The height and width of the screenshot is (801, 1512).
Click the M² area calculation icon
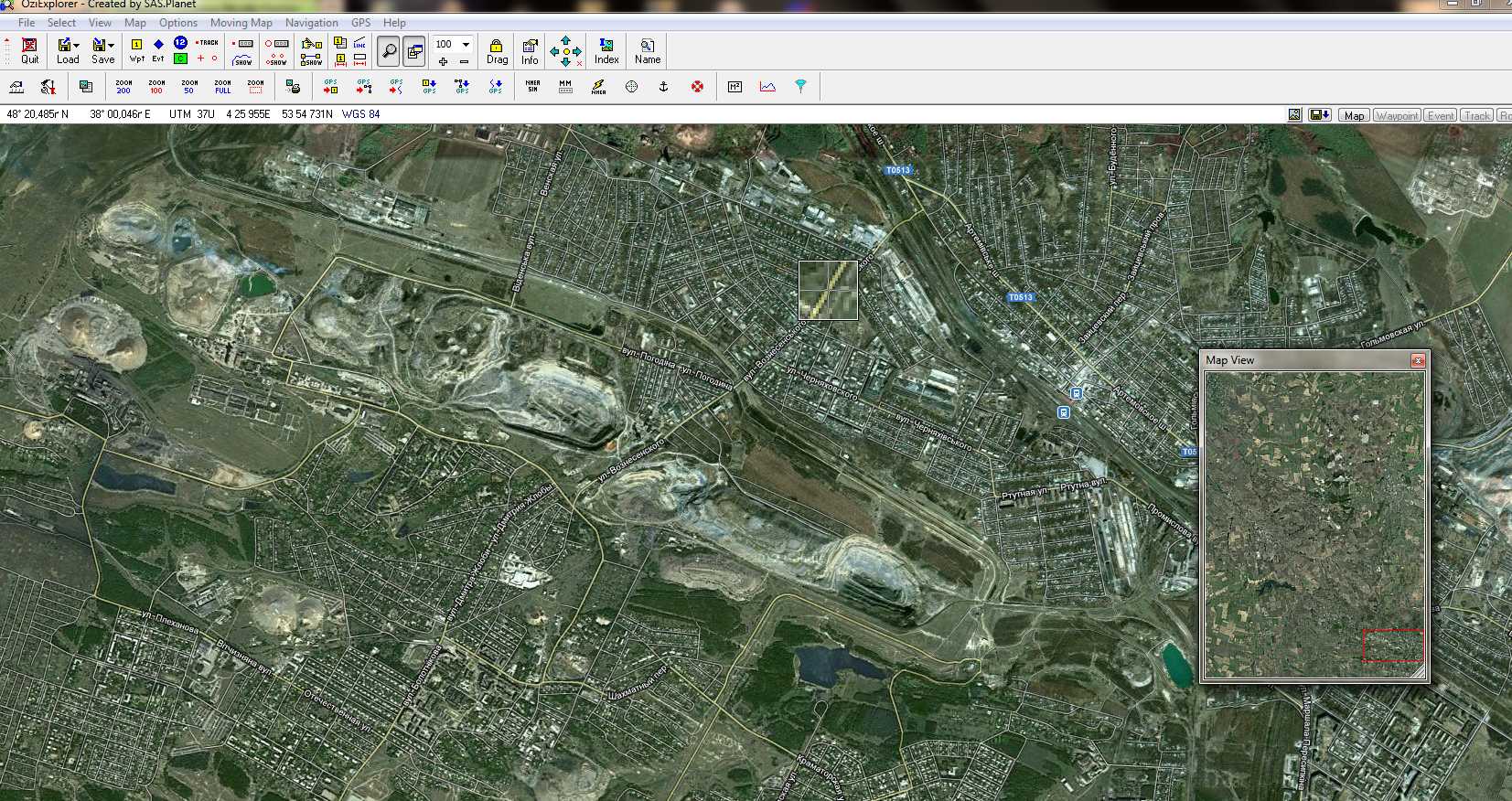tap(735, 87)
